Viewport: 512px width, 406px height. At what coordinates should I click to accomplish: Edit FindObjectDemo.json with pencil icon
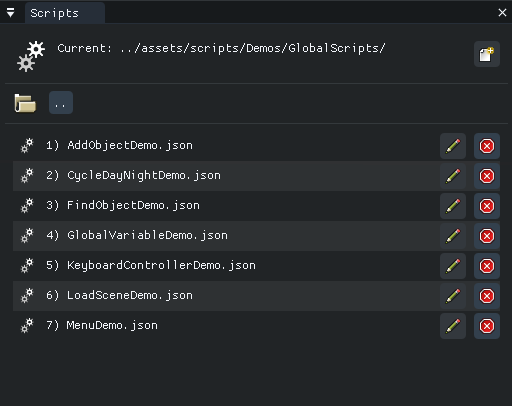tap(453, 206)
